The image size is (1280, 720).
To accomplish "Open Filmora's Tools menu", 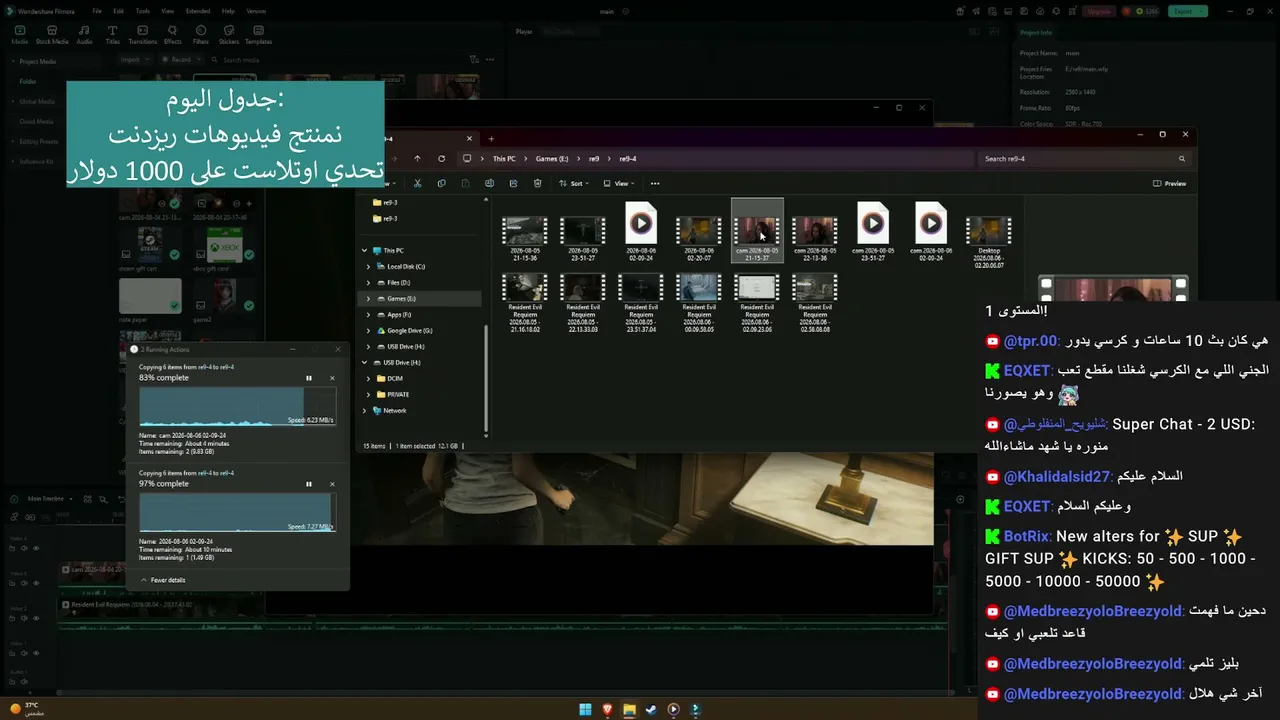I will tap(143, 11).
